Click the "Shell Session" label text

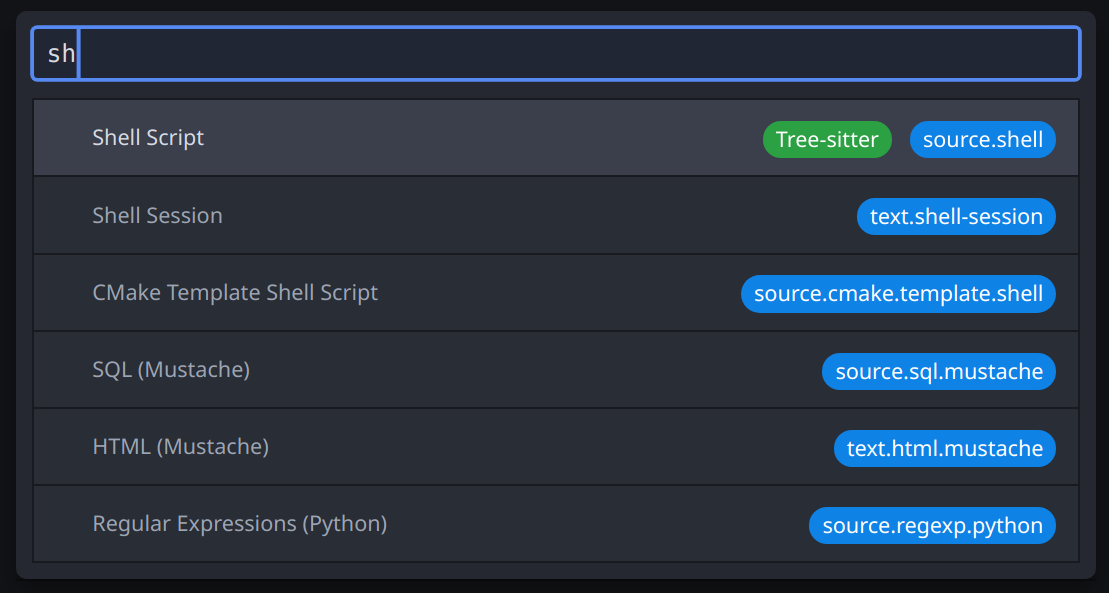157,216
